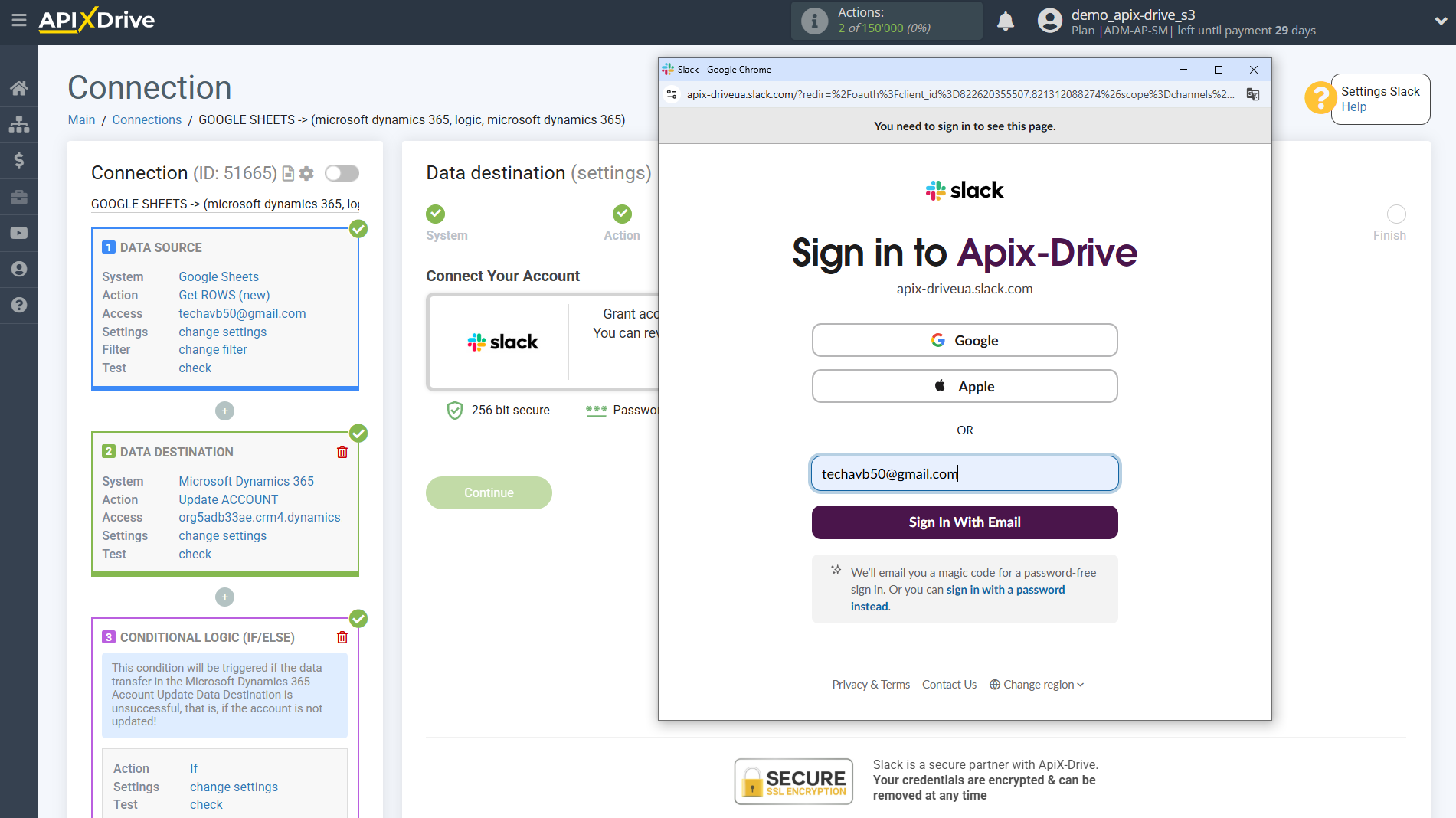Image resolution: width=1456 pixels, height=818 pixels.
Task: Click the Slack popup address bar URL
Action: tap(960, 94)
